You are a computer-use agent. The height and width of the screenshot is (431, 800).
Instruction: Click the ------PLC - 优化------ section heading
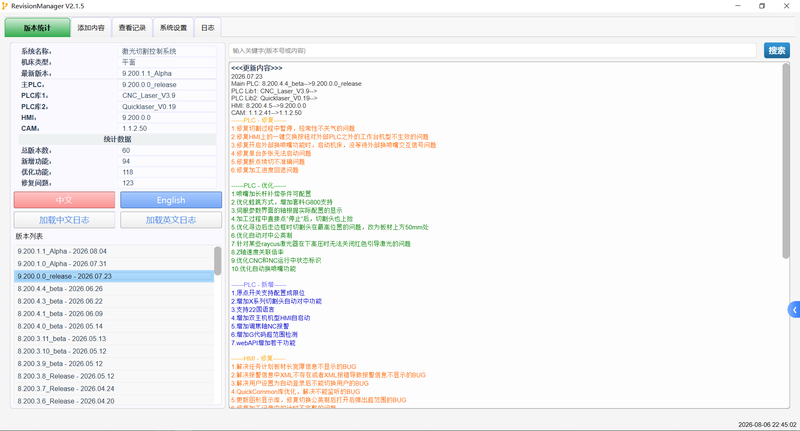pyautogui.click(x=259, y=186)
